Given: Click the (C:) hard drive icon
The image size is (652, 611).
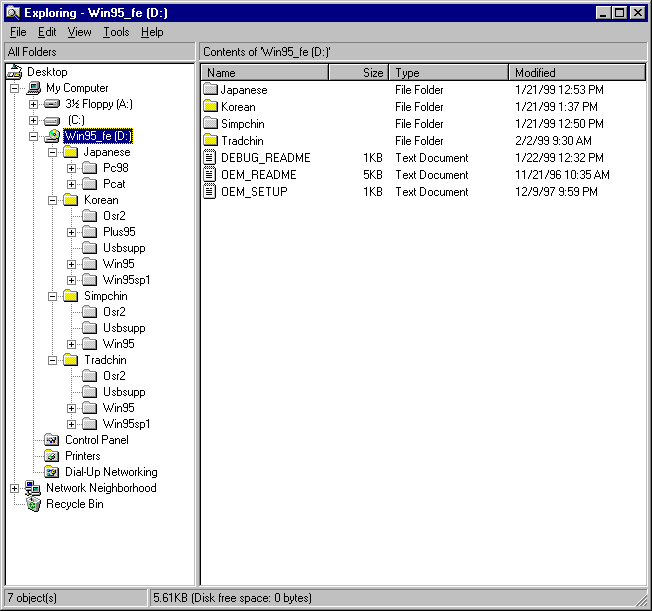Looking at the screenshot, I should point(52,121).
